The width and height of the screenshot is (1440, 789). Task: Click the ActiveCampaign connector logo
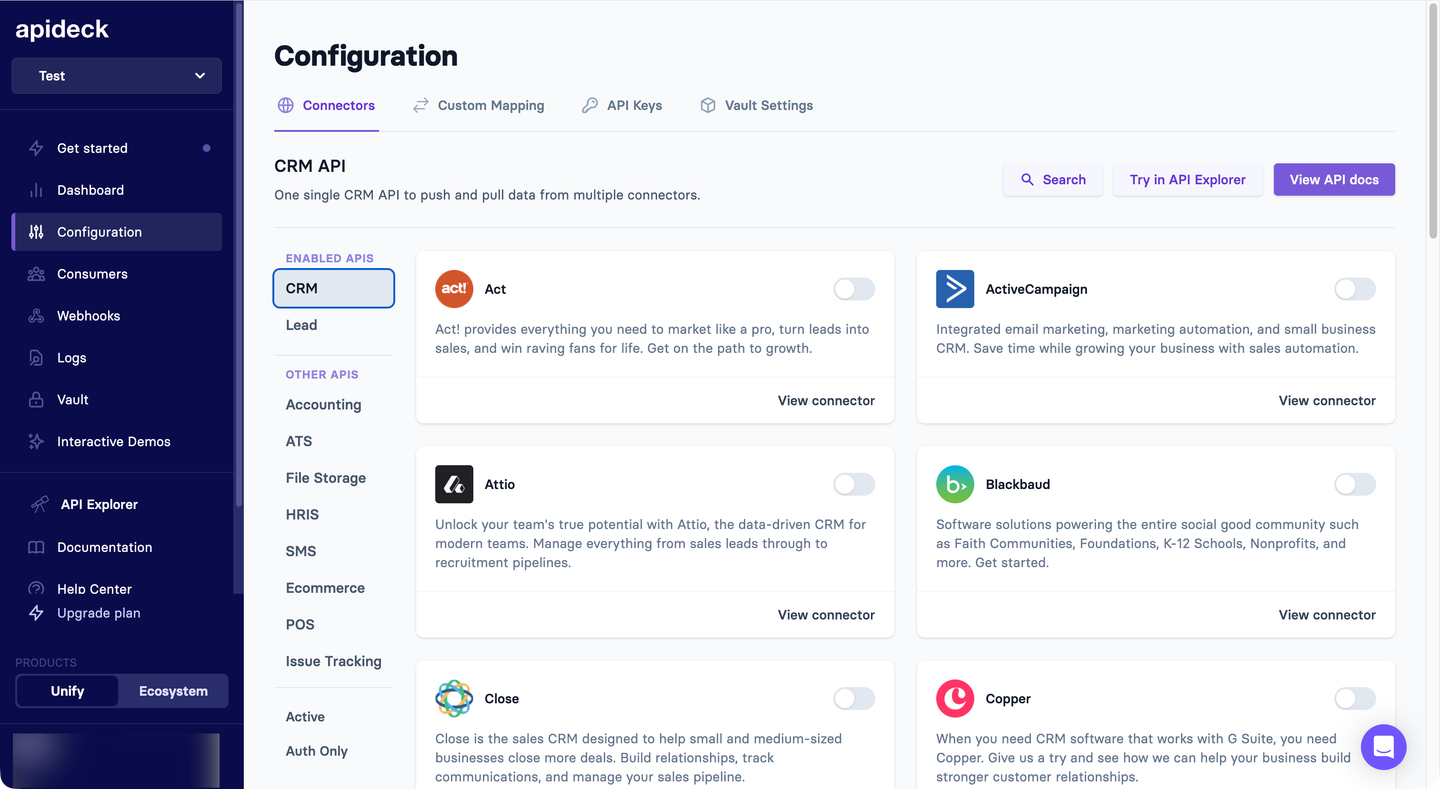[x=955, y=289]
